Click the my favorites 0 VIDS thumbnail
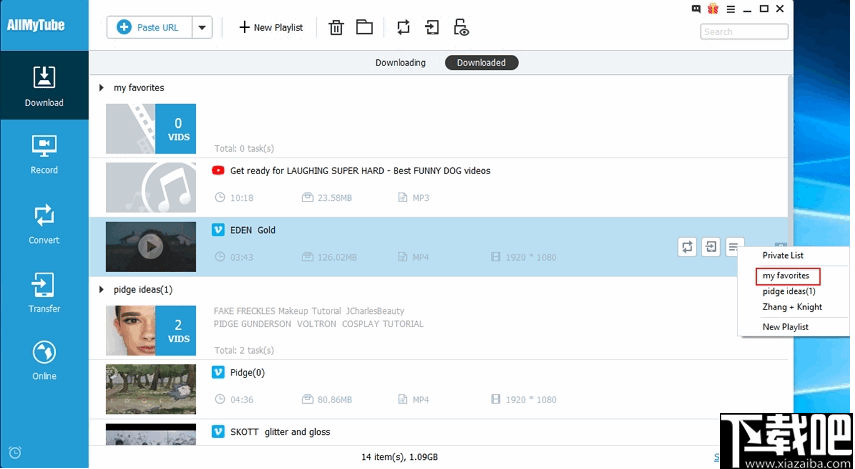 151,129
